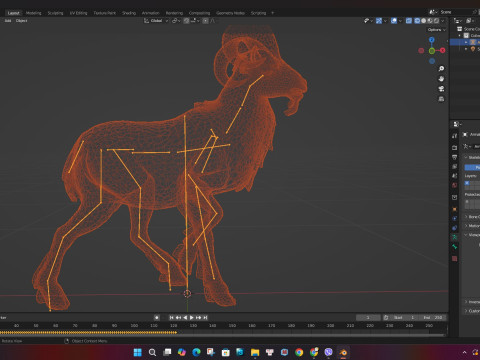Toggle snapping magnet in viewport header
Image resolution: width=480 pixels, height=360 pixels.
point(187,21)
